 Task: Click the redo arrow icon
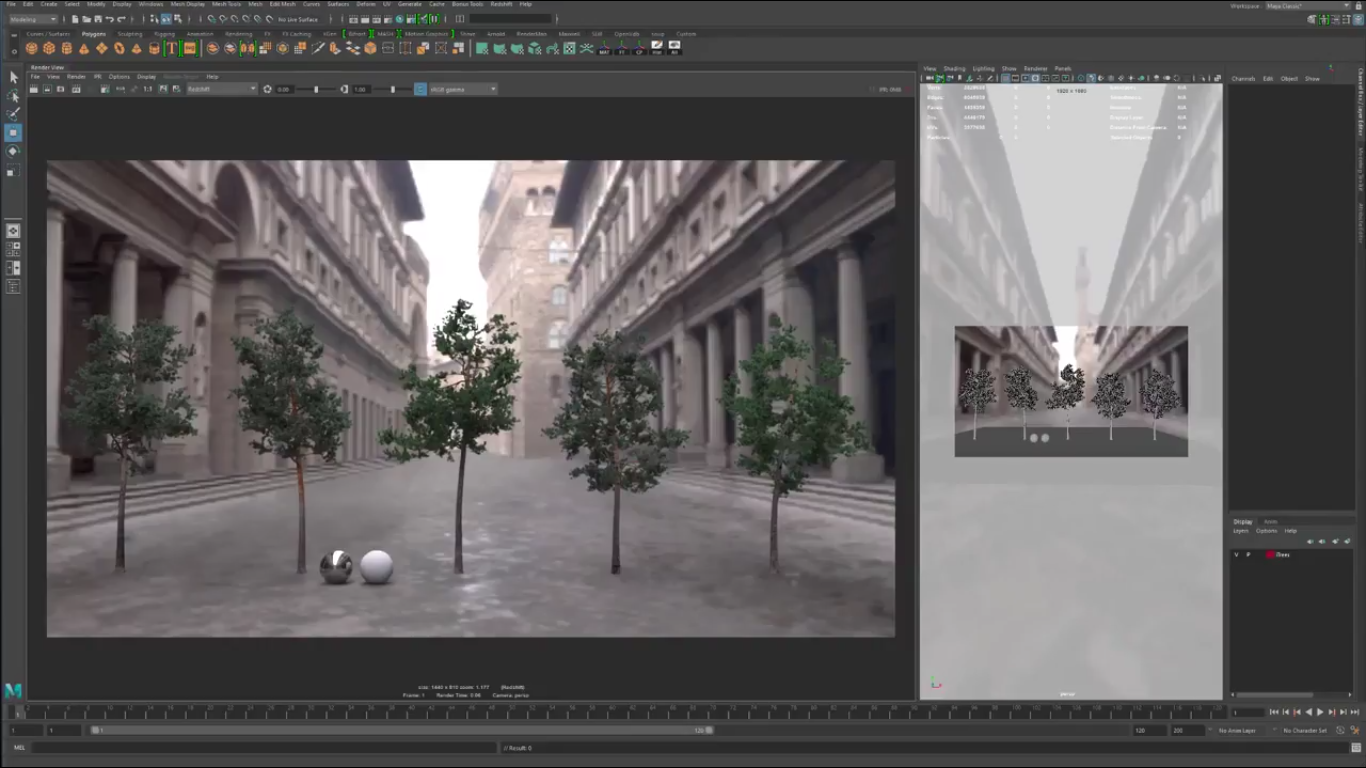(x=121, y=19)
